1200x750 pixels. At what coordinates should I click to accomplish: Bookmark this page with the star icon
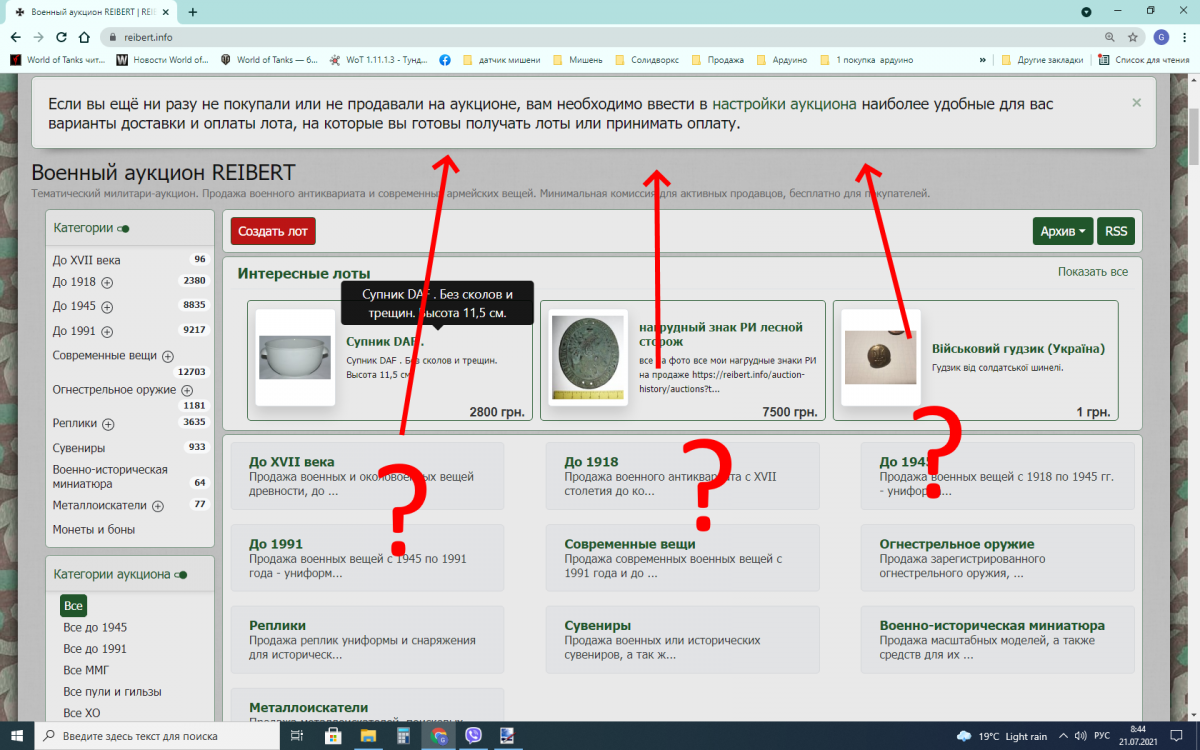(1133, 37)
